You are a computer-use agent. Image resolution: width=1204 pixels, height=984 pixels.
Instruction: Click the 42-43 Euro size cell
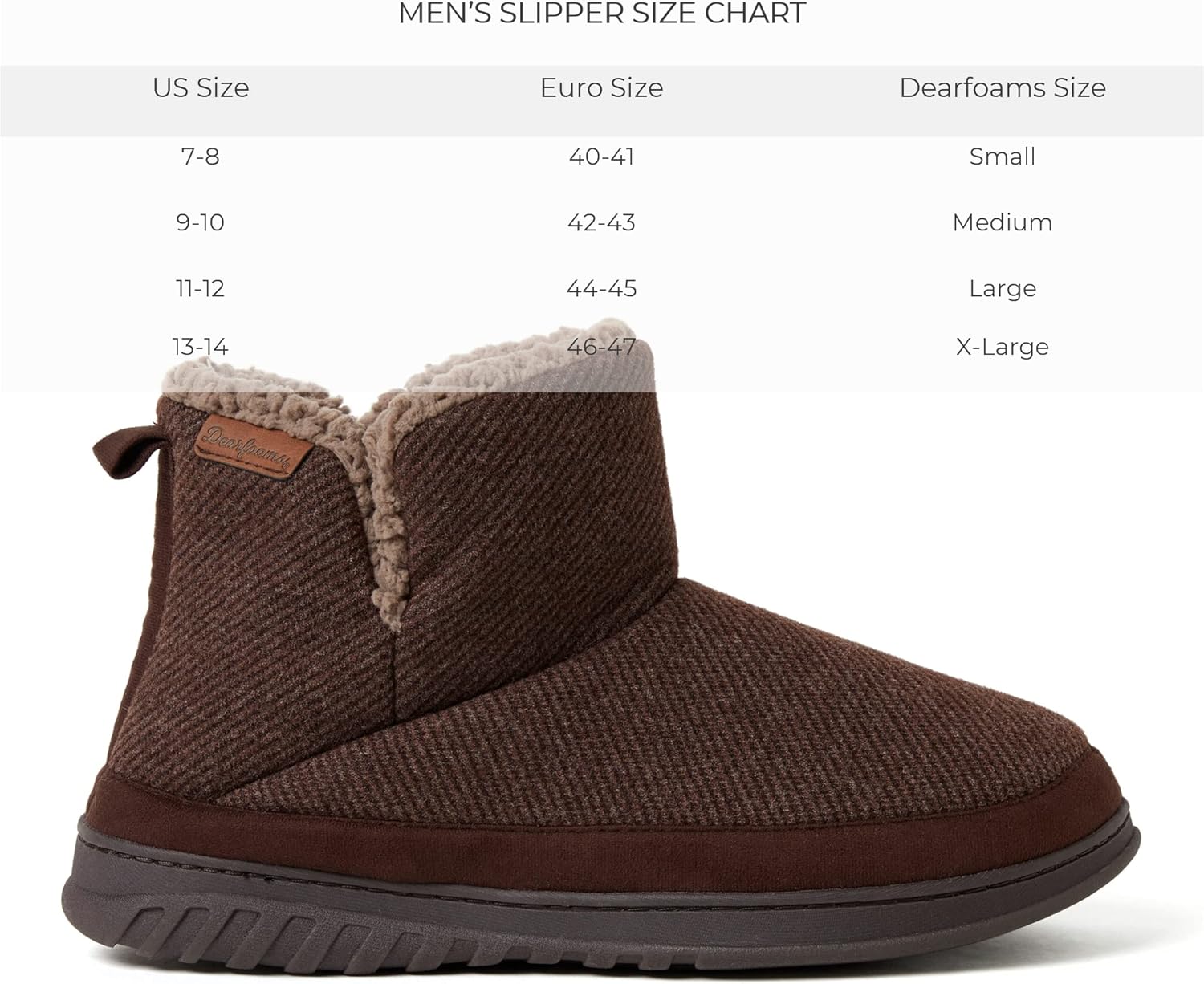pos(602,222)
